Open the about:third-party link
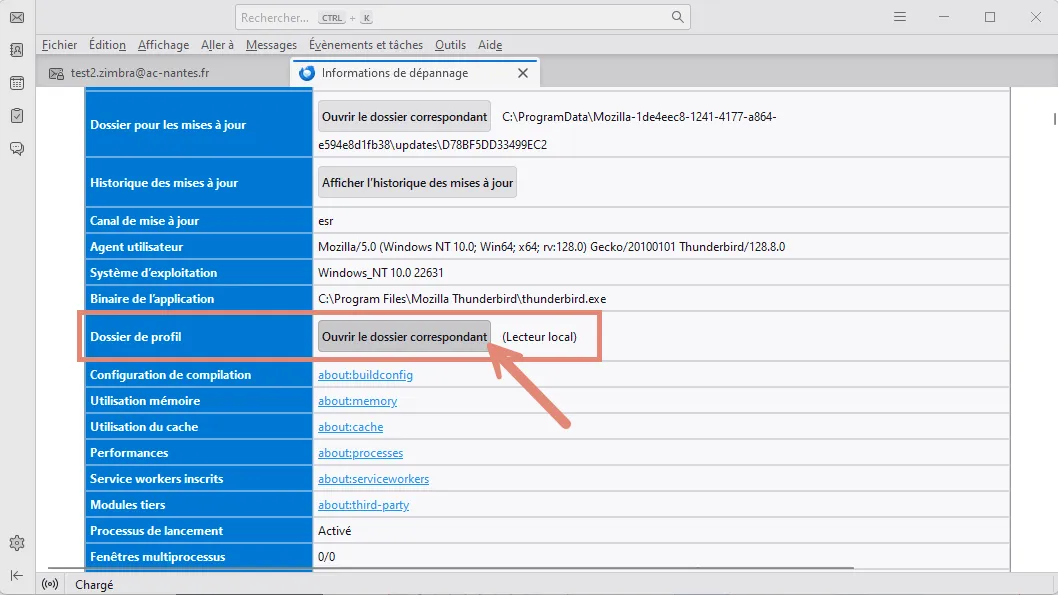This screenshot has width=1058, height=595. click(x=363, y=505)
